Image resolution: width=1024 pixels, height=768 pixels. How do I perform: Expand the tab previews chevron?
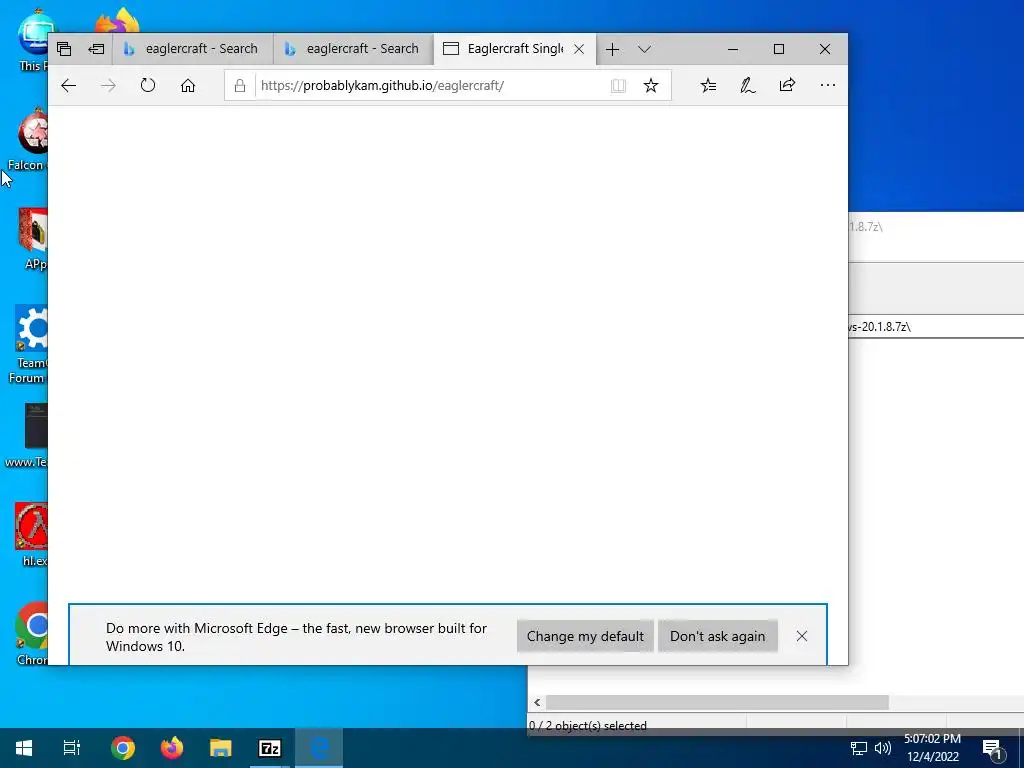point(645,49)
